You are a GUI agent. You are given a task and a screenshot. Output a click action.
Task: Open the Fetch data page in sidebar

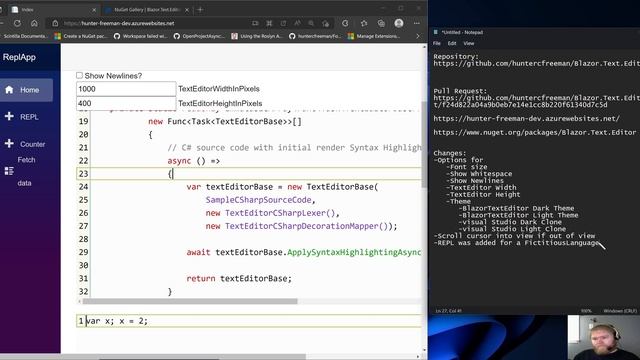coord(27,171)
